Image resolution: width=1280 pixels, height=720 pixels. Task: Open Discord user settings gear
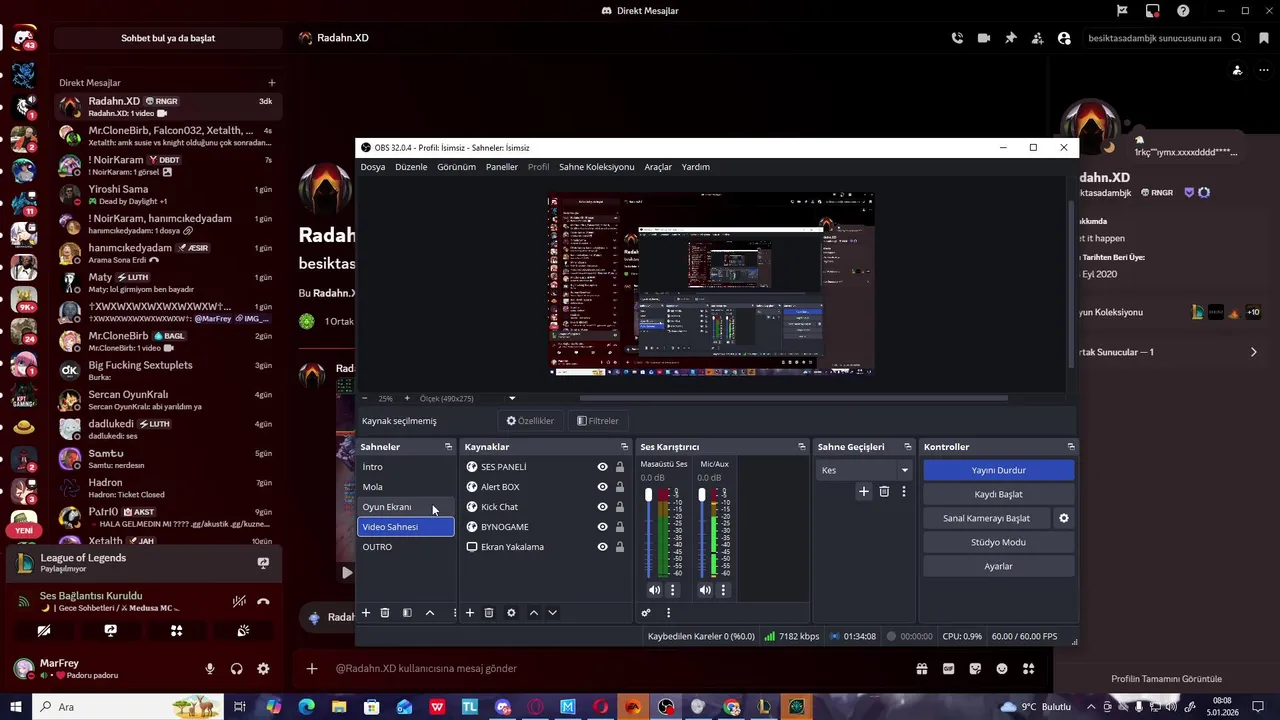coord(263,669)
